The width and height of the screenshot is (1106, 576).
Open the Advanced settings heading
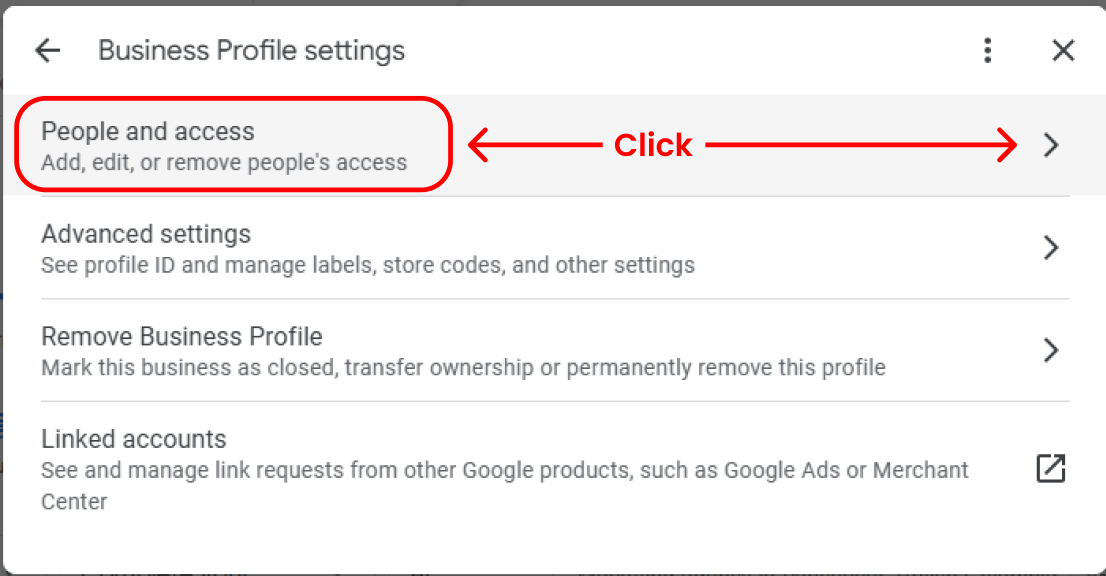[x=146, y=234]
